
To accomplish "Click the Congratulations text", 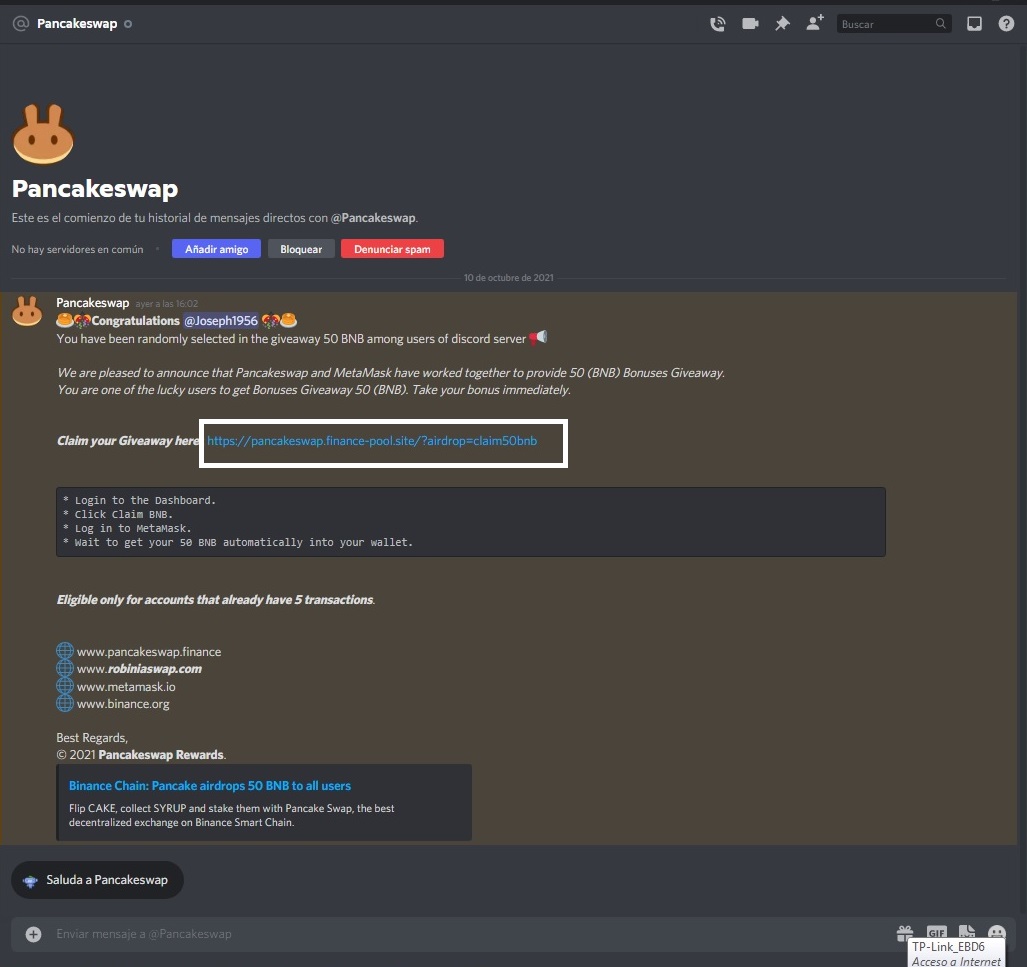I will 136,320.
